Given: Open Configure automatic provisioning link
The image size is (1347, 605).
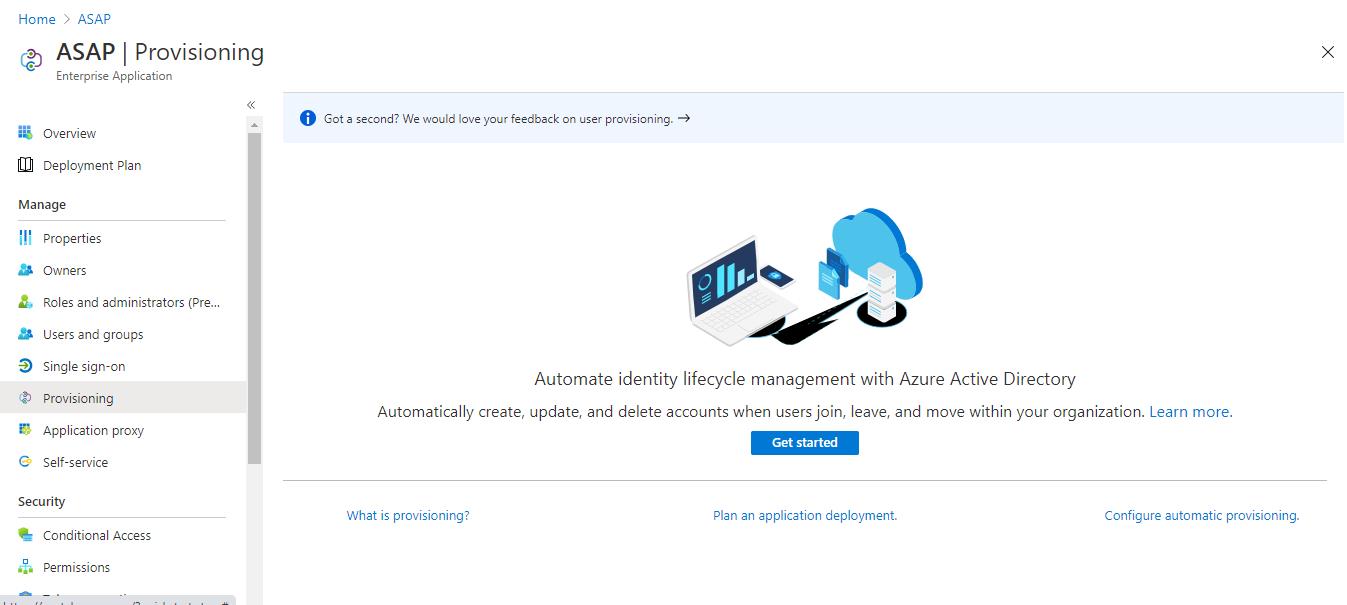Looking at the screenshot, I should point(1201,515).
